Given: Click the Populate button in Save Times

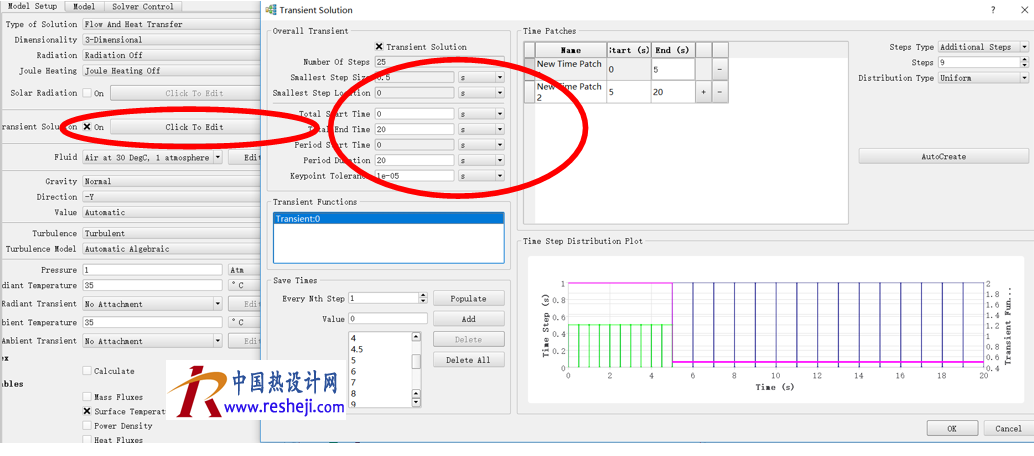Looking at the screenshot, I should (x=468, y=299).
